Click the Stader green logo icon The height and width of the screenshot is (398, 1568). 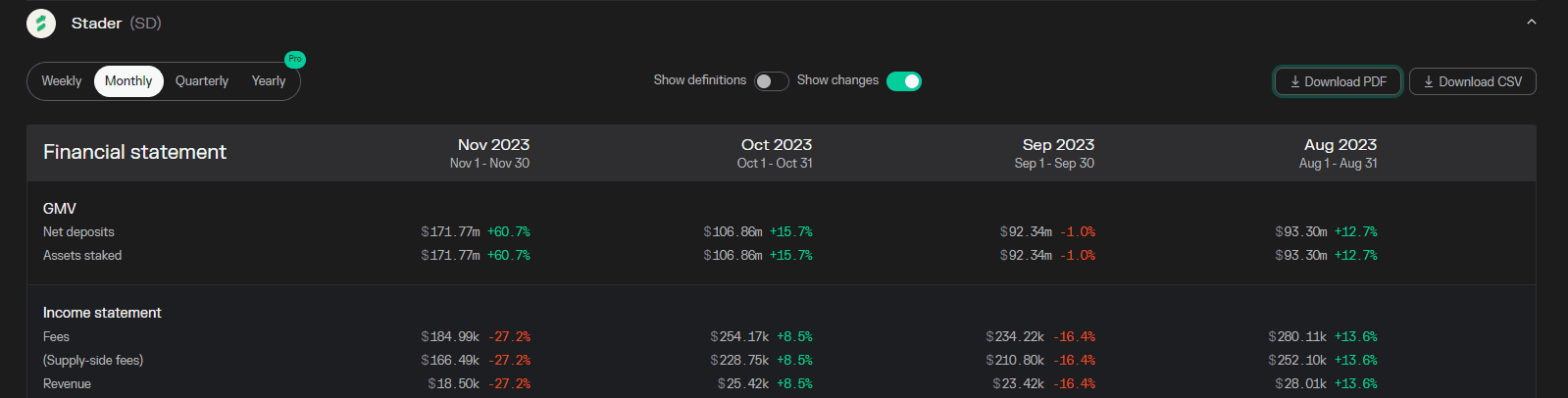pos(41,24)
